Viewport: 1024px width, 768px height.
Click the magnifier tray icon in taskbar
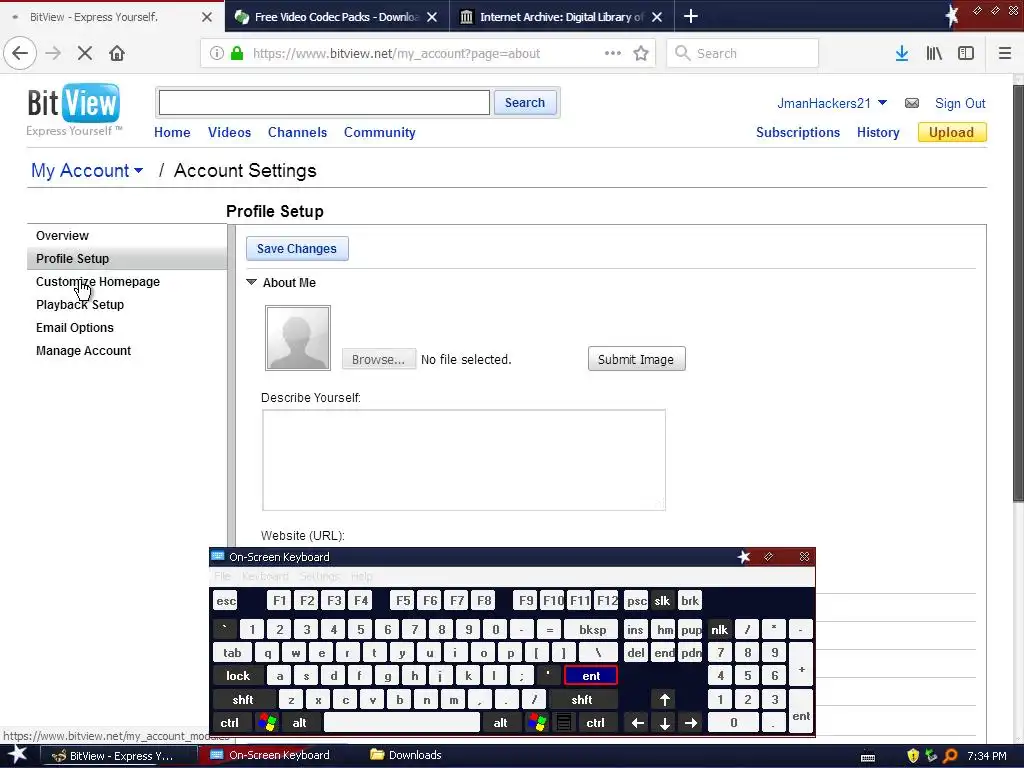(950, 756)
